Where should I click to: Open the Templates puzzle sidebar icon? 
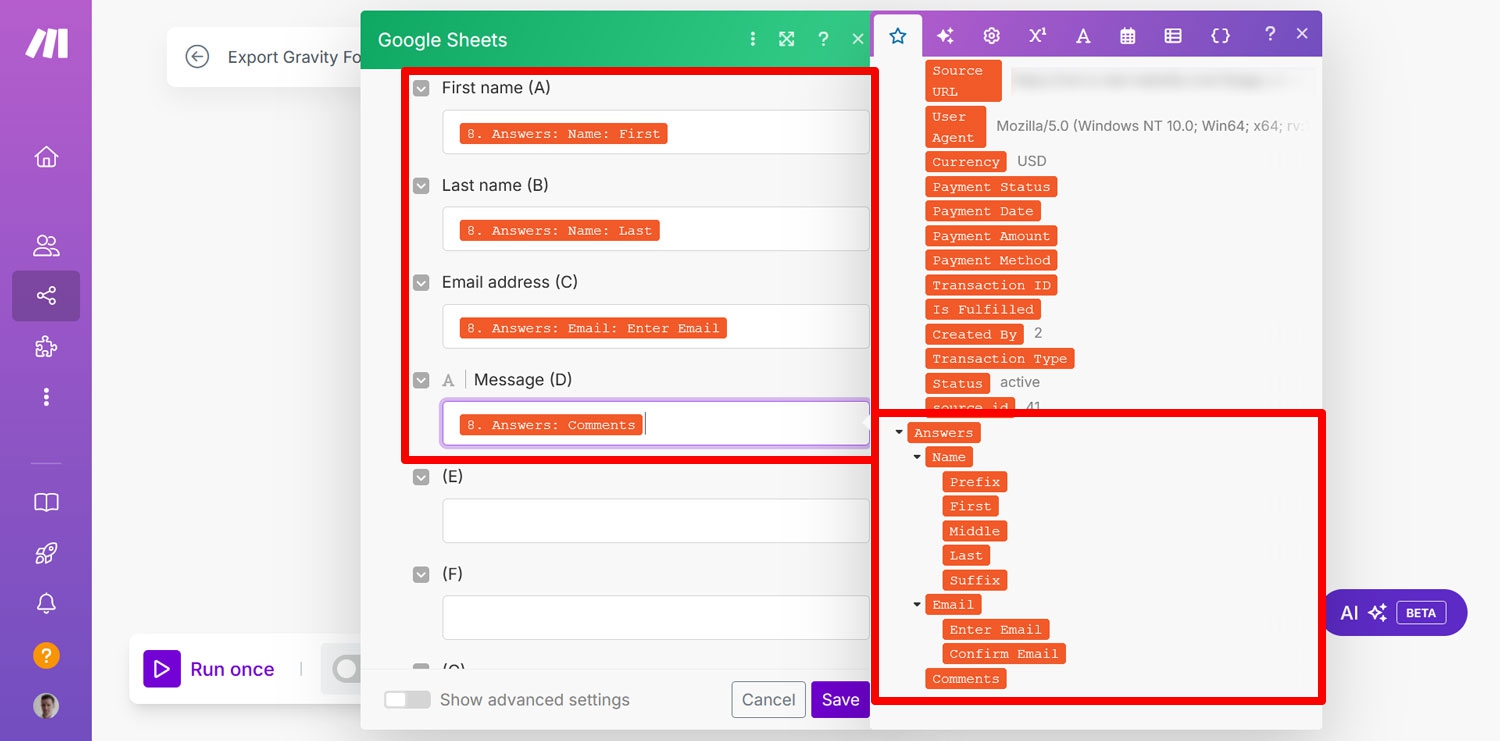click(x=46, y=347)
